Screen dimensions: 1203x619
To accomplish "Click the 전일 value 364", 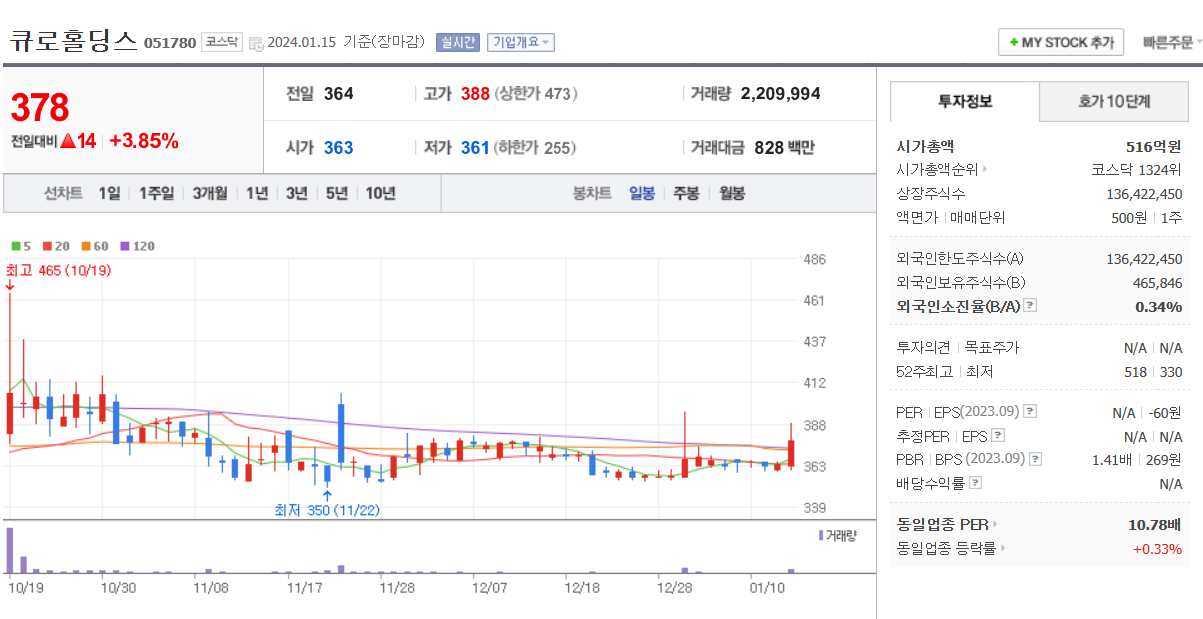I will (338, 93).
